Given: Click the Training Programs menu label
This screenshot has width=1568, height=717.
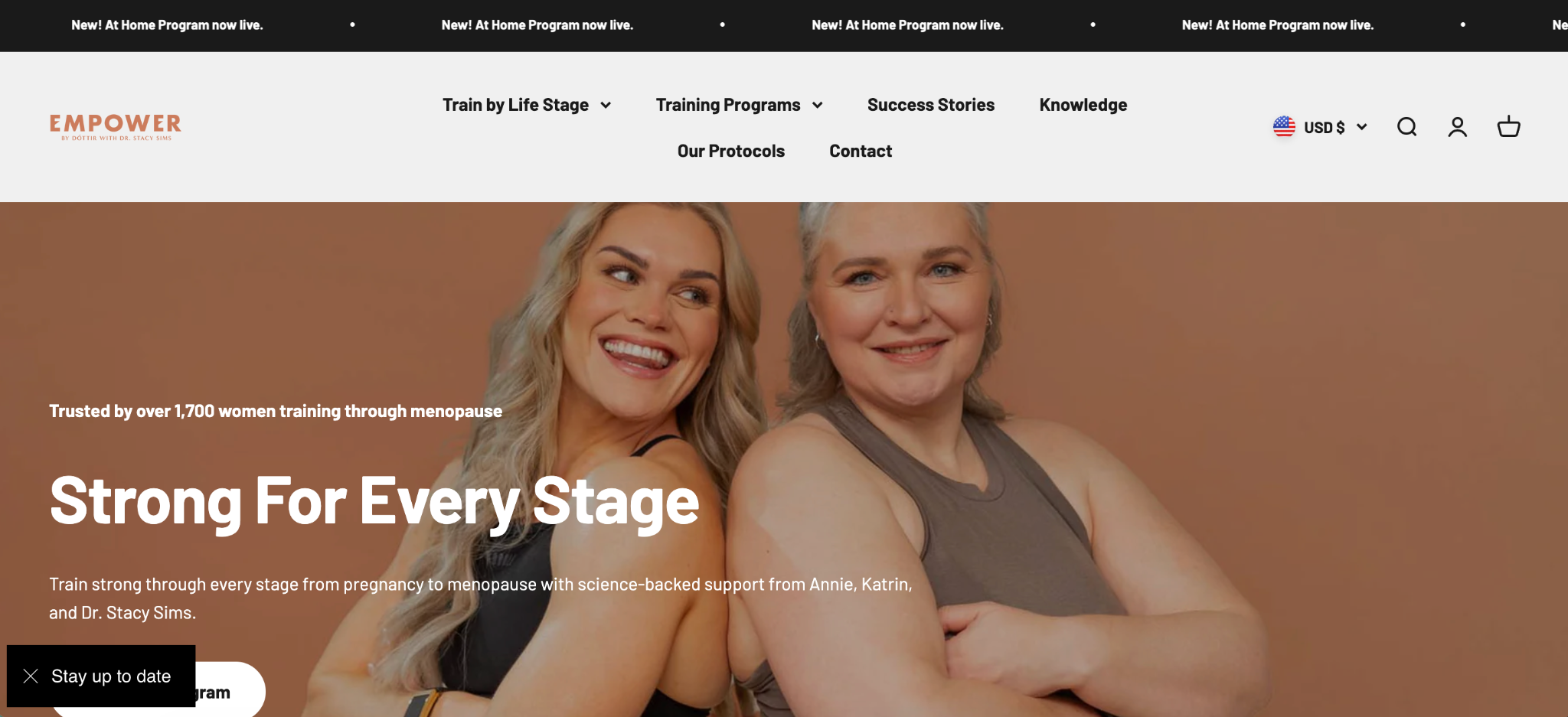Looking at the screenshot, I should pos(728,105).
